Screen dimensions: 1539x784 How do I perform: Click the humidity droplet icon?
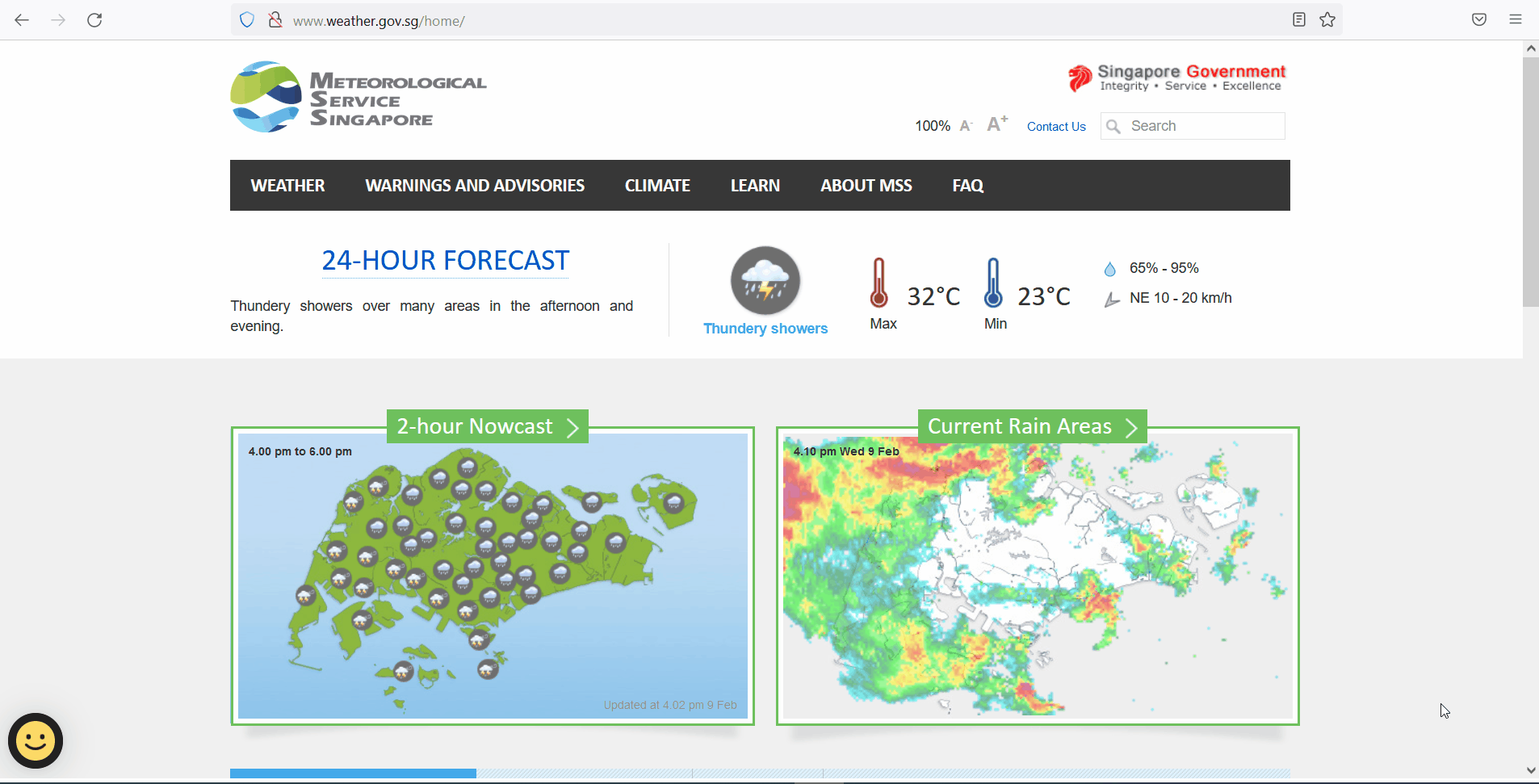(1111, 268)
